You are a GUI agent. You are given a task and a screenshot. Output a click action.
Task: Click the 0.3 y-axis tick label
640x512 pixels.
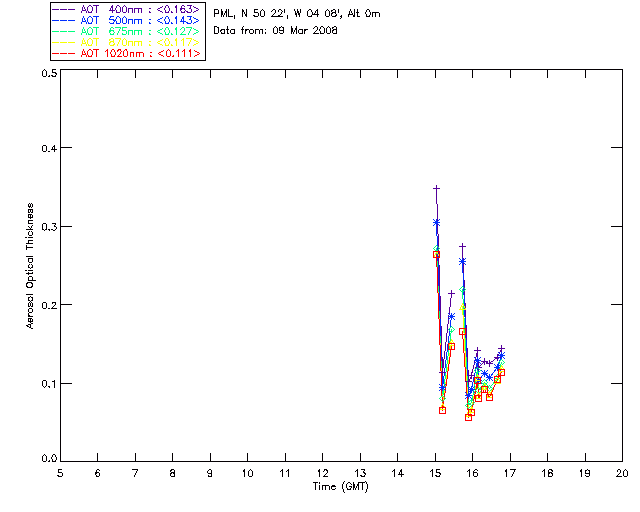(49, 227)
